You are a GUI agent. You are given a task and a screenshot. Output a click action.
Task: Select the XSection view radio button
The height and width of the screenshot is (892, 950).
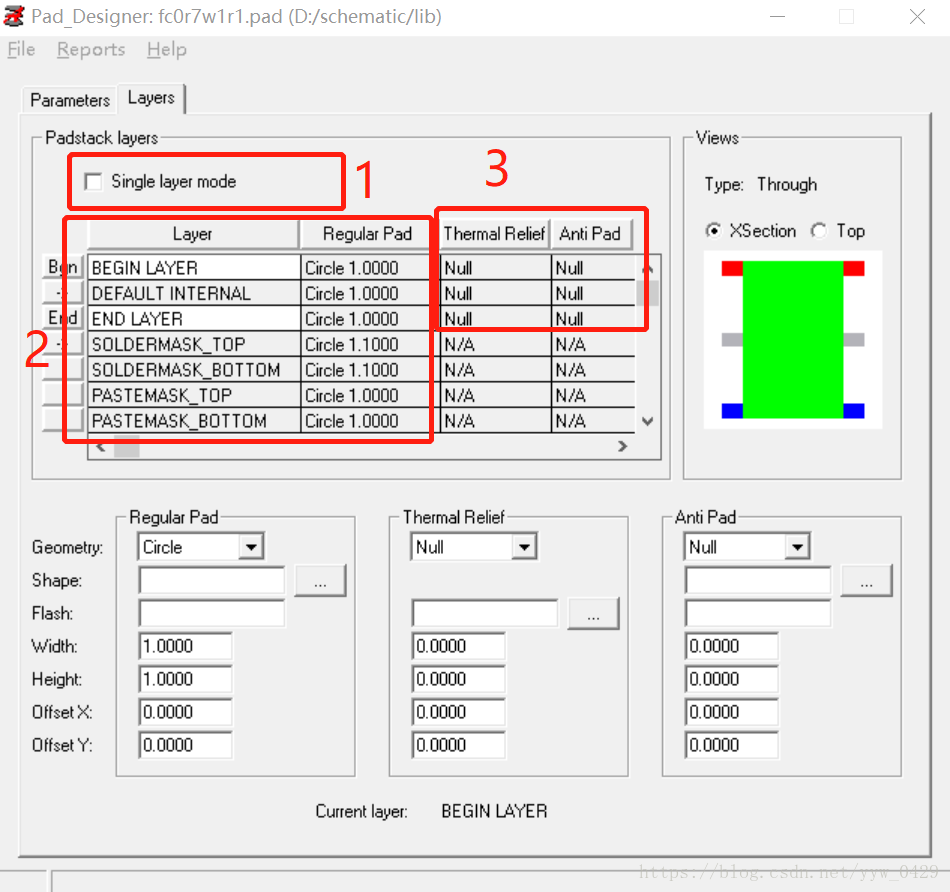click(x=714, y=231)
